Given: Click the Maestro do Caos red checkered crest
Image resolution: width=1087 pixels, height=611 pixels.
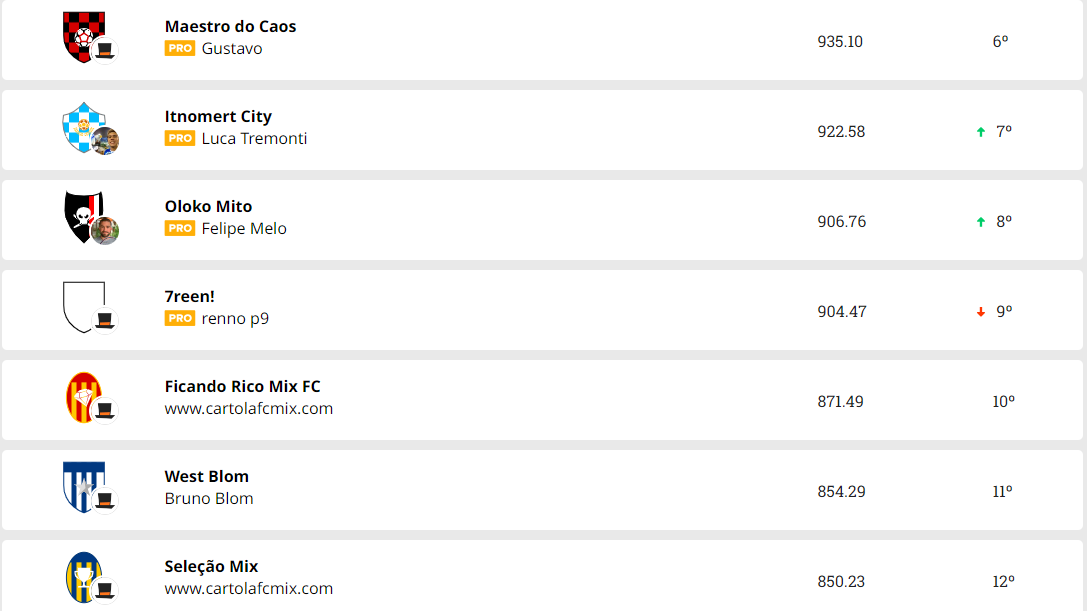Looking at the screenshot, I should coord(84,37).
